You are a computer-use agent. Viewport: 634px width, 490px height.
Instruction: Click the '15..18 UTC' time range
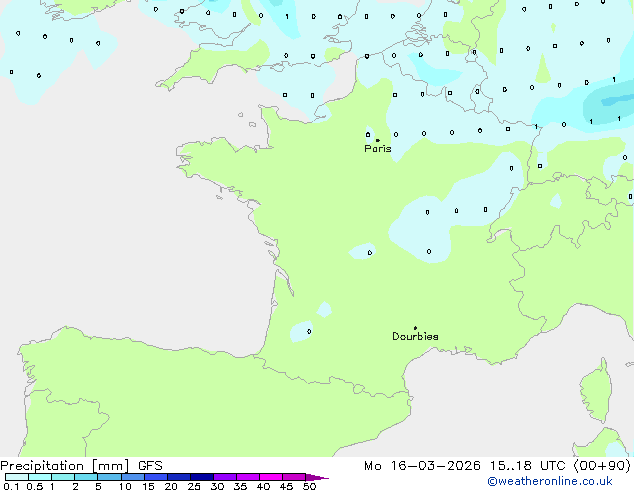[x=527, y=466]
